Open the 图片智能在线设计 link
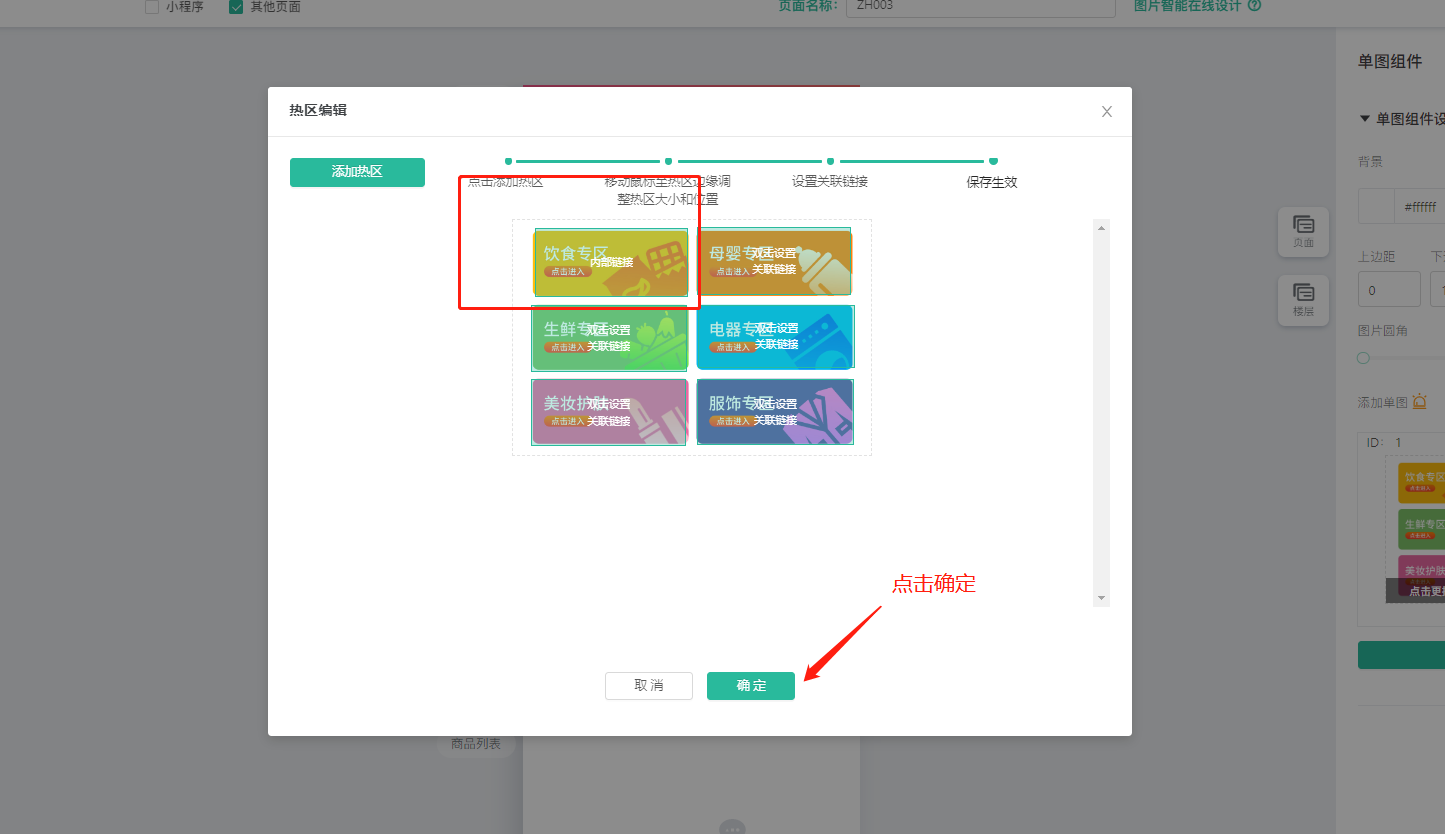 (x=1187, y=6)
